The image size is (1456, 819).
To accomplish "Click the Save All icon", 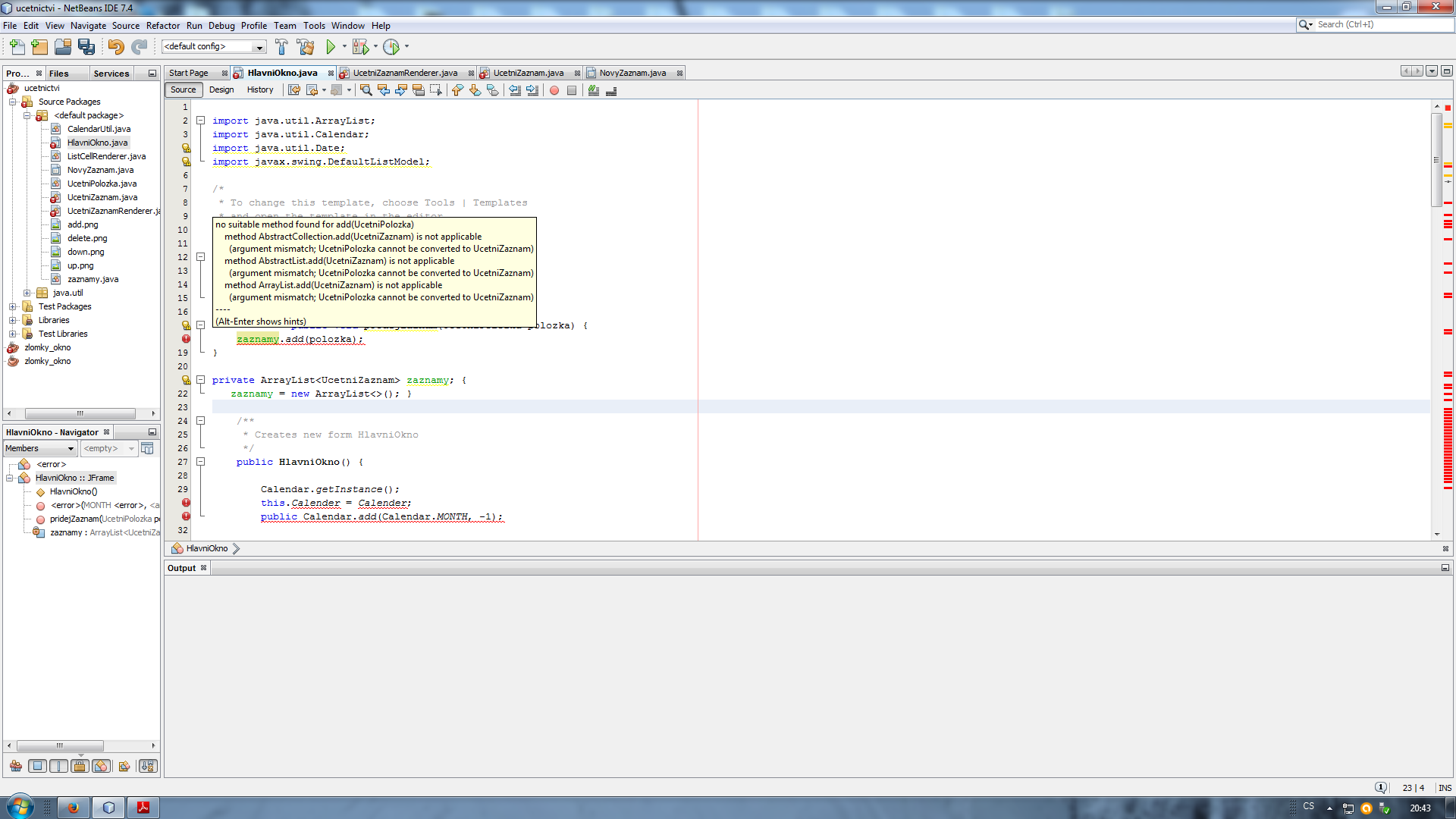I will [x=86, y=47].
